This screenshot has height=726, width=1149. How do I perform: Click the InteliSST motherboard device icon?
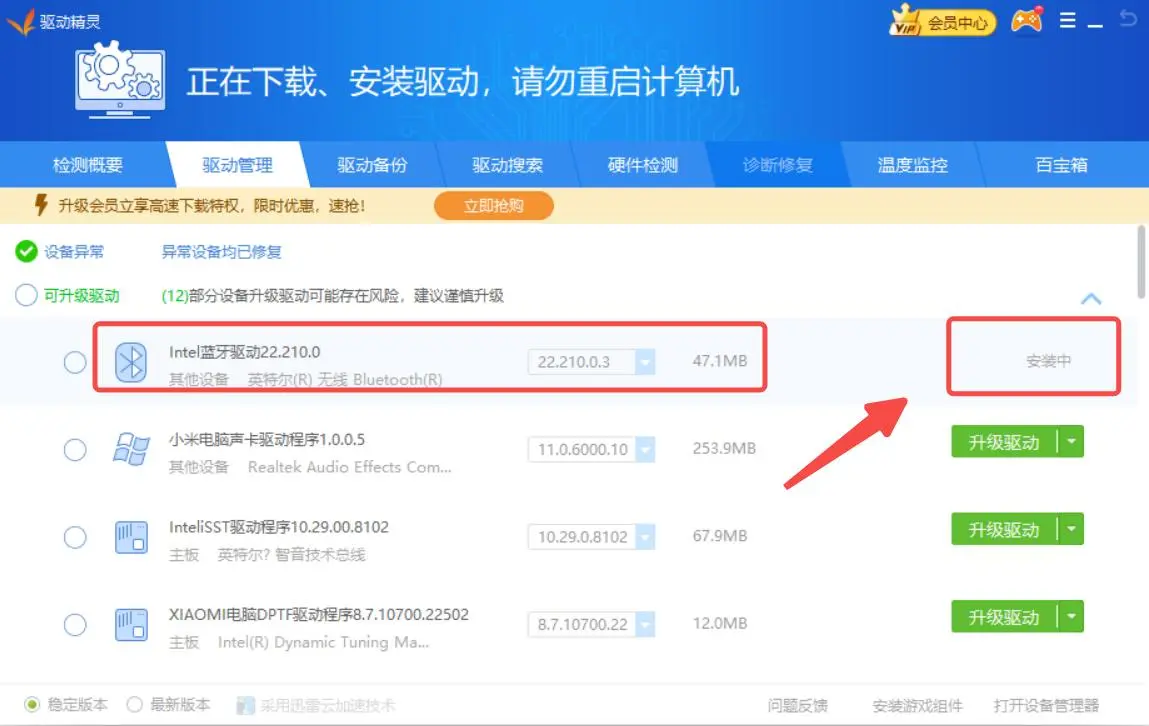[x=131, y=537]
